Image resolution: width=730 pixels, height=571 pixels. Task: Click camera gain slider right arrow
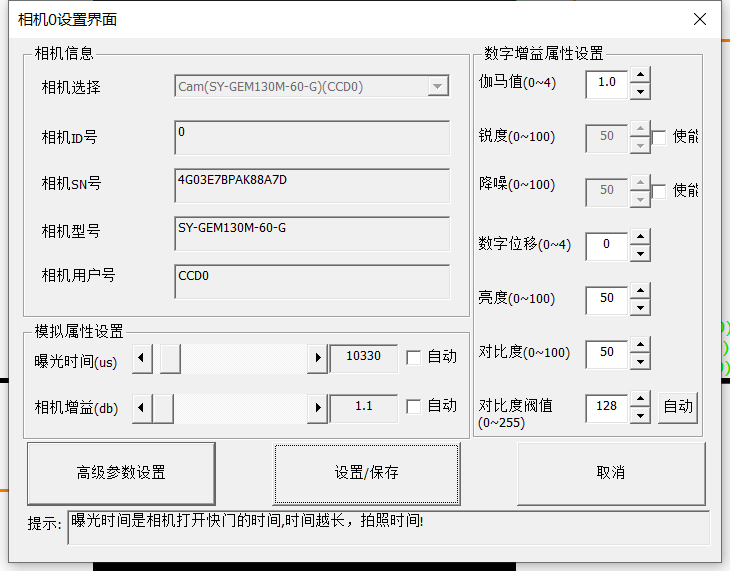point(318,407)
